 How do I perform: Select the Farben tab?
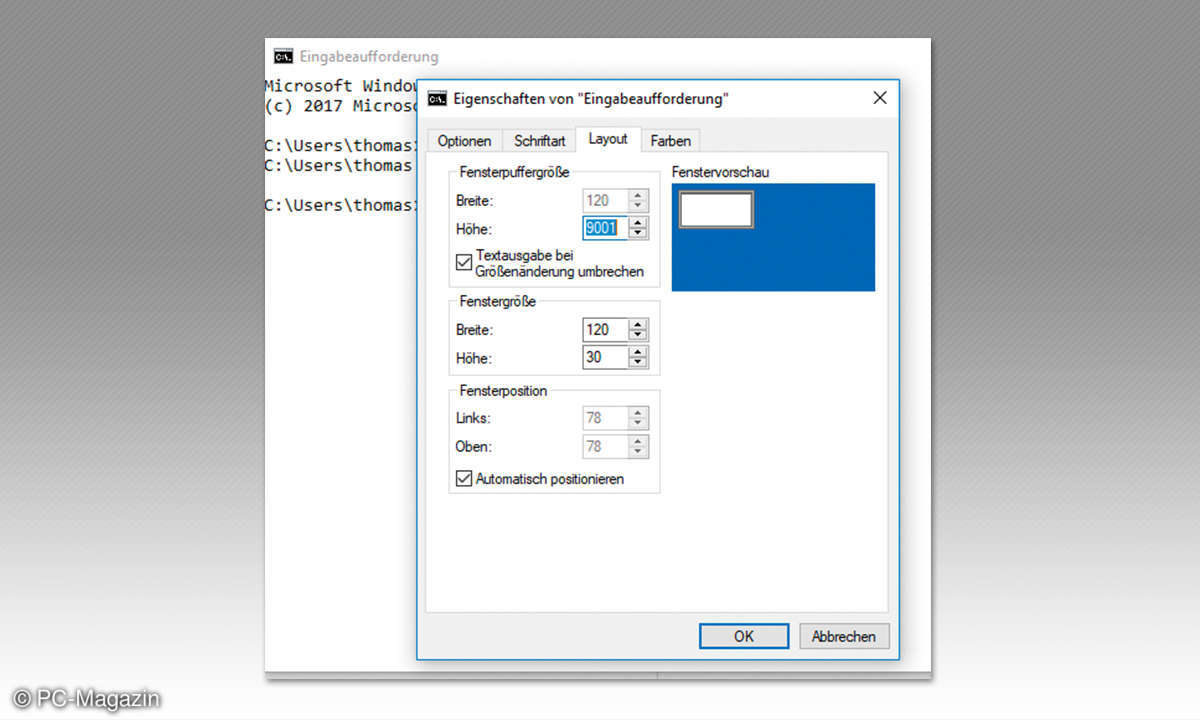670,141
